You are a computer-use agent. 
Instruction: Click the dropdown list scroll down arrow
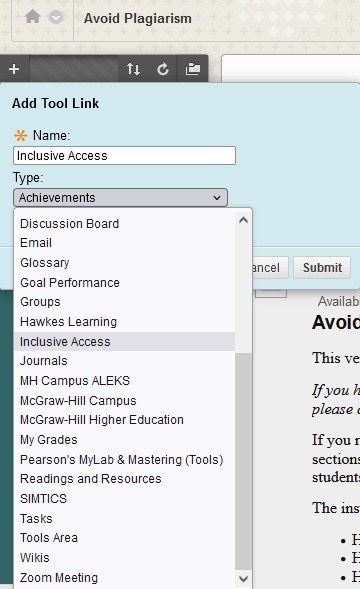click(x=244, y=578)
